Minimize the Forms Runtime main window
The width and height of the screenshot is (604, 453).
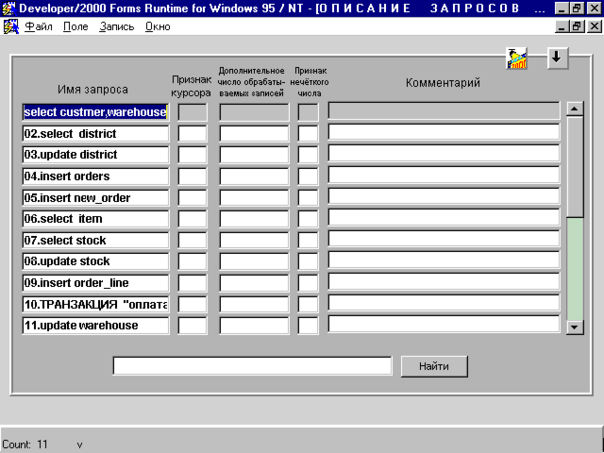tap(562, 8)
